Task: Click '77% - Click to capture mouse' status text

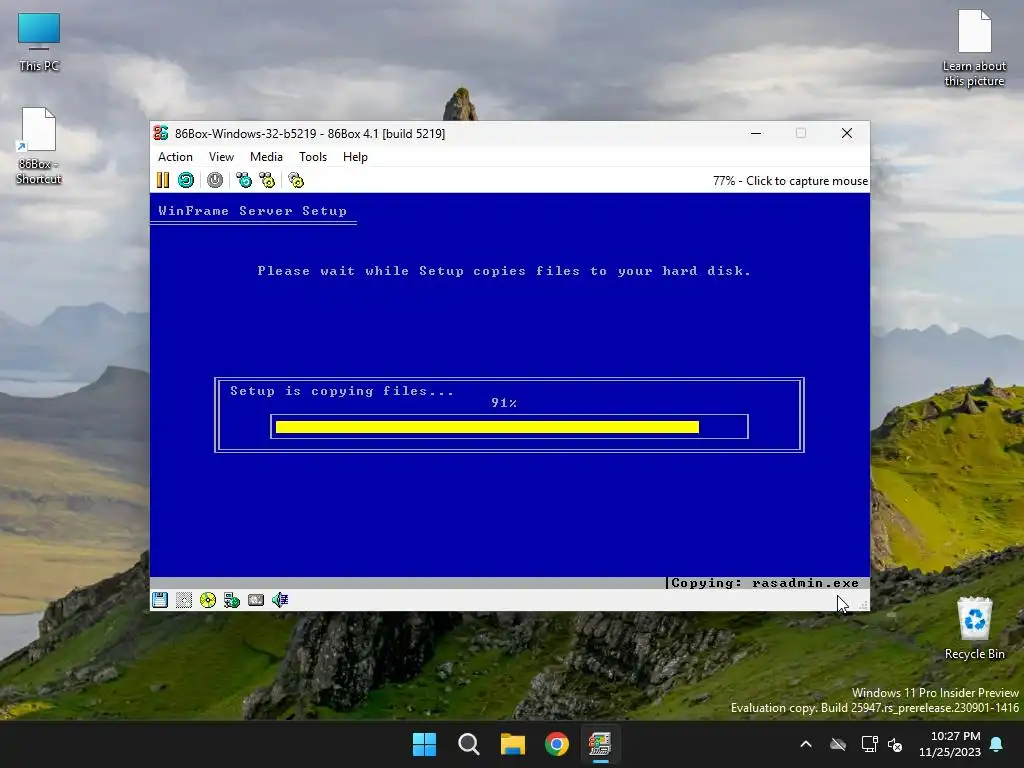Action: click(x=790, y=181)
